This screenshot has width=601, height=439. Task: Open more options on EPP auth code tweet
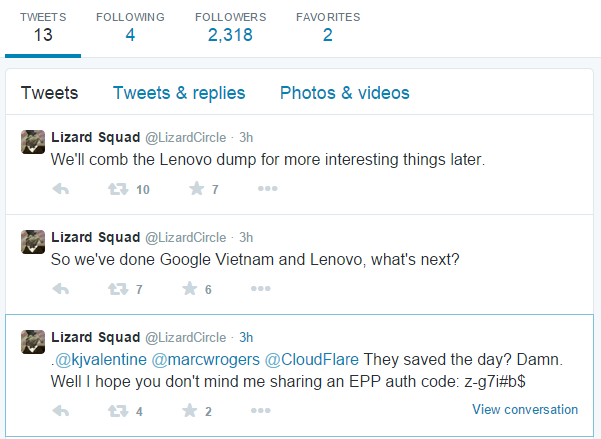click(261, 410)
